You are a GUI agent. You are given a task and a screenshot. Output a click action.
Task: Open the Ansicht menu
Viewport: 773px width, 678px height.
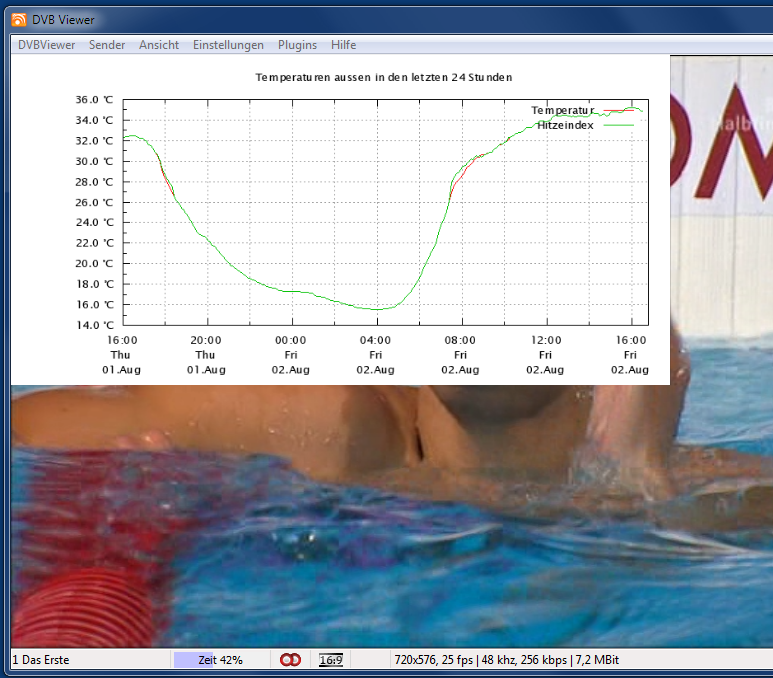pyautogui.click(x=159, y=45)
